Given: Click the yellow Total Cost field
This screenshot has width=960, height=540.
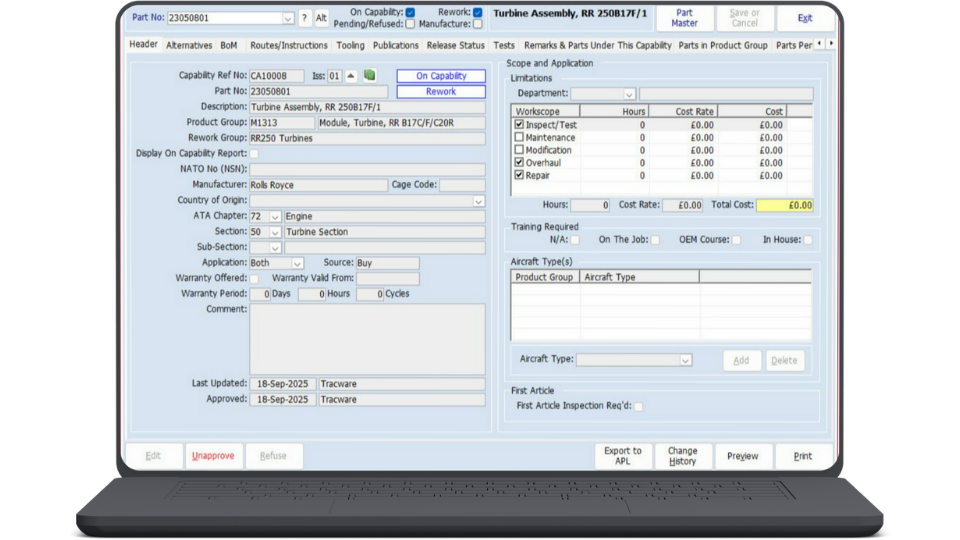Looking at the screenshot, I should click(784, 205).
